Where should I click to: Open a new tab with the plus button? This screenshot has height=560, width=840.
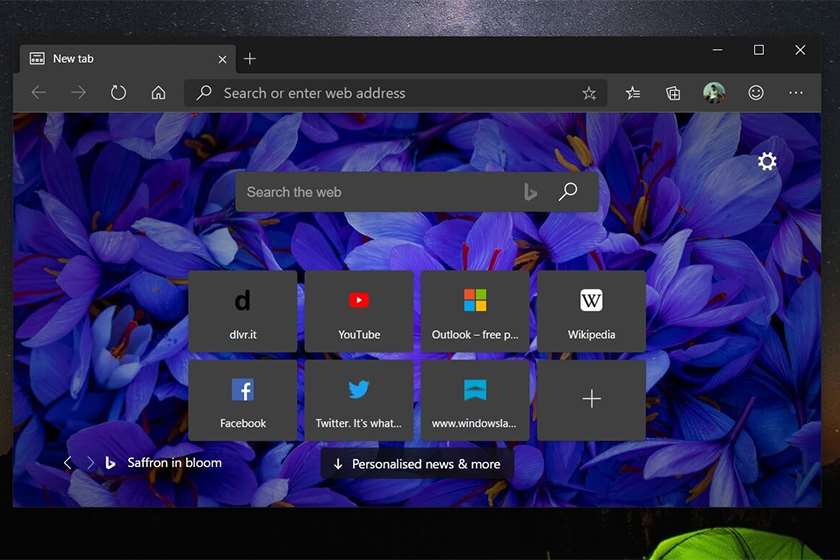(x=250, y=58)
